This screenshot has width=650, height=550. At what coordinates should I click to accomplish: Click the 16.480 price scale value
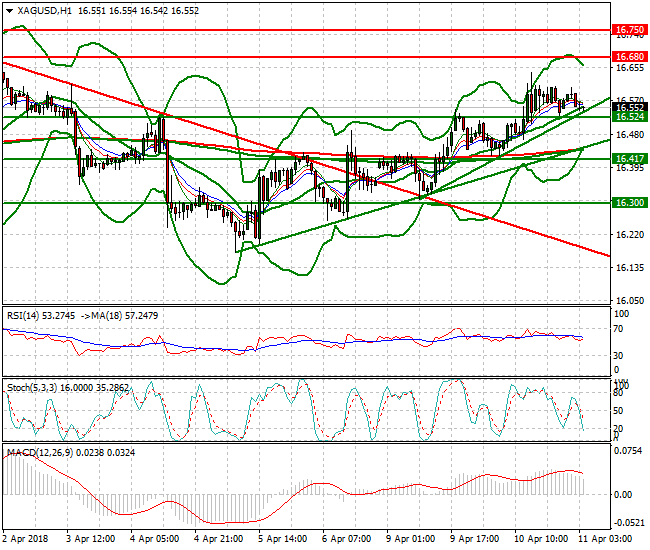coord(630,135)
